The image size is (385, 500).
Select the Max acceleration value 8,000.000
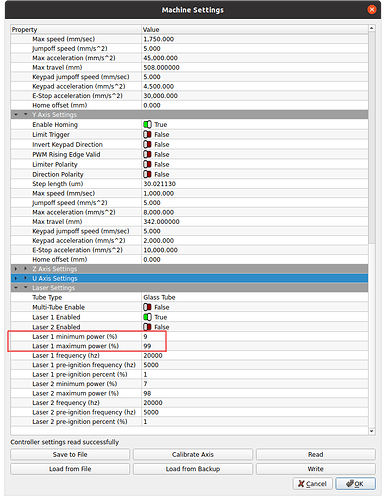pyautogui.click(x=158, y=212)
